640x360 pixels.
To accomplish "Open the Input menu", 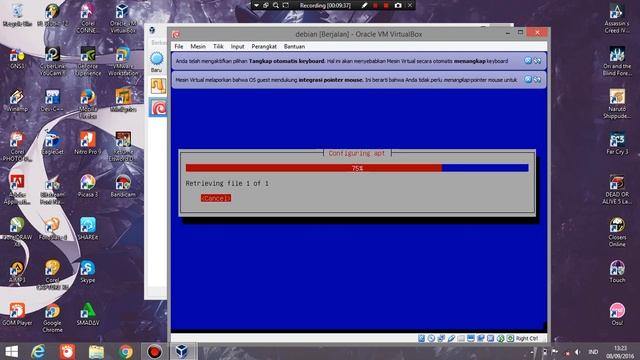I will coord(237,47).
